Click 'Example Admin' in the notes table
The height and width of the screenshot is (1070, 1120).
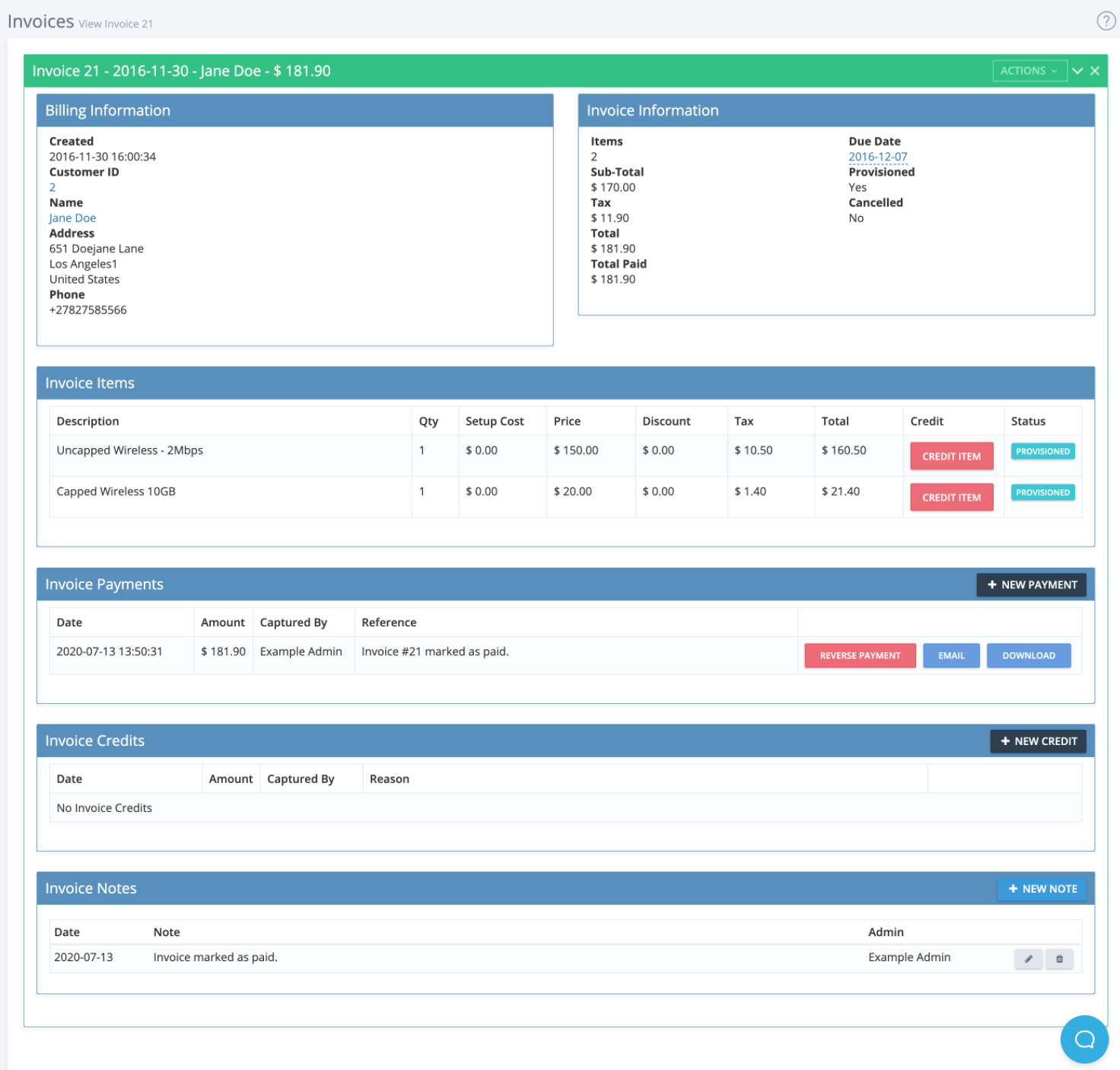click(909, 957)
